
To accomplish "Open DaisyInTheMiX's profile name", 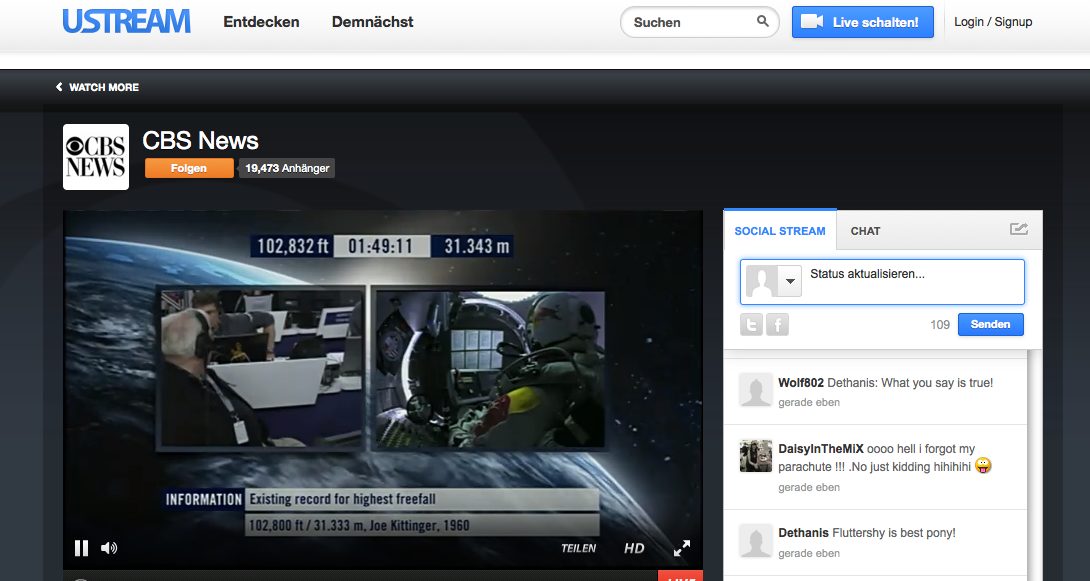I will point(821,449).
